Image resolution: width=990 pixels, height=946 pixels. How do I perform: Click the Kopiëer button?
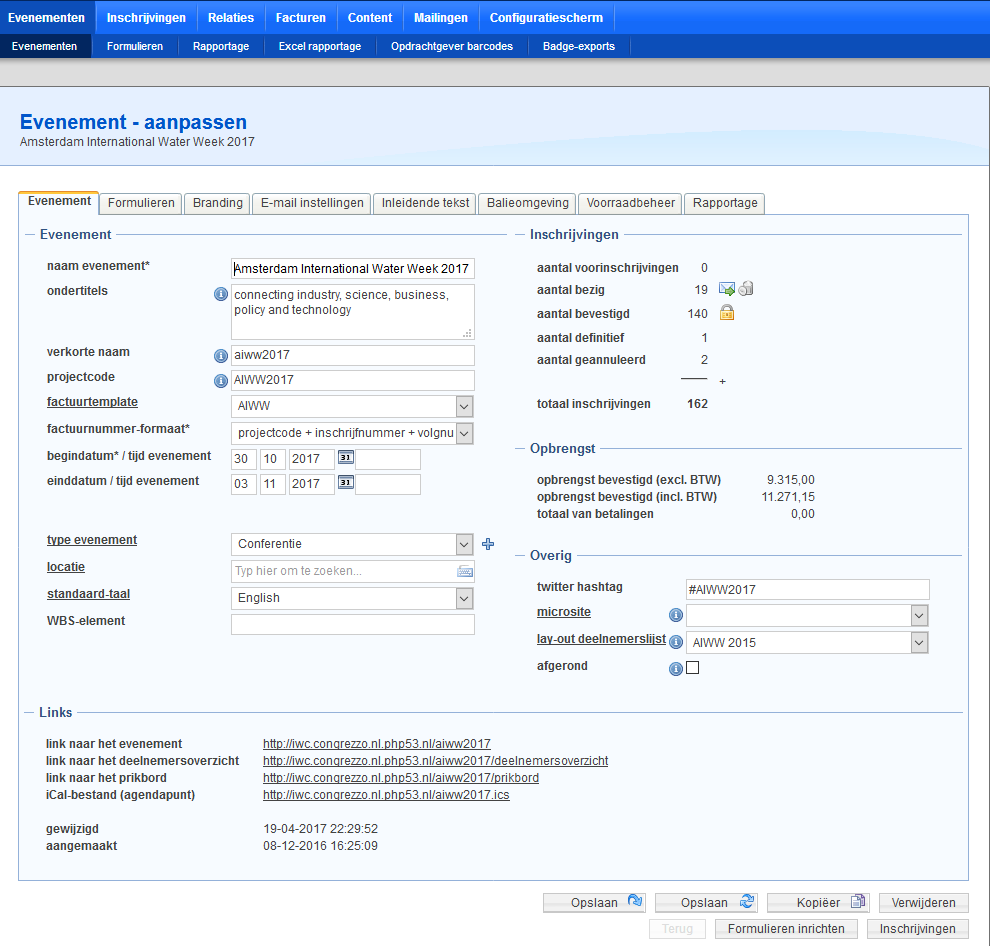coord(818,903)
